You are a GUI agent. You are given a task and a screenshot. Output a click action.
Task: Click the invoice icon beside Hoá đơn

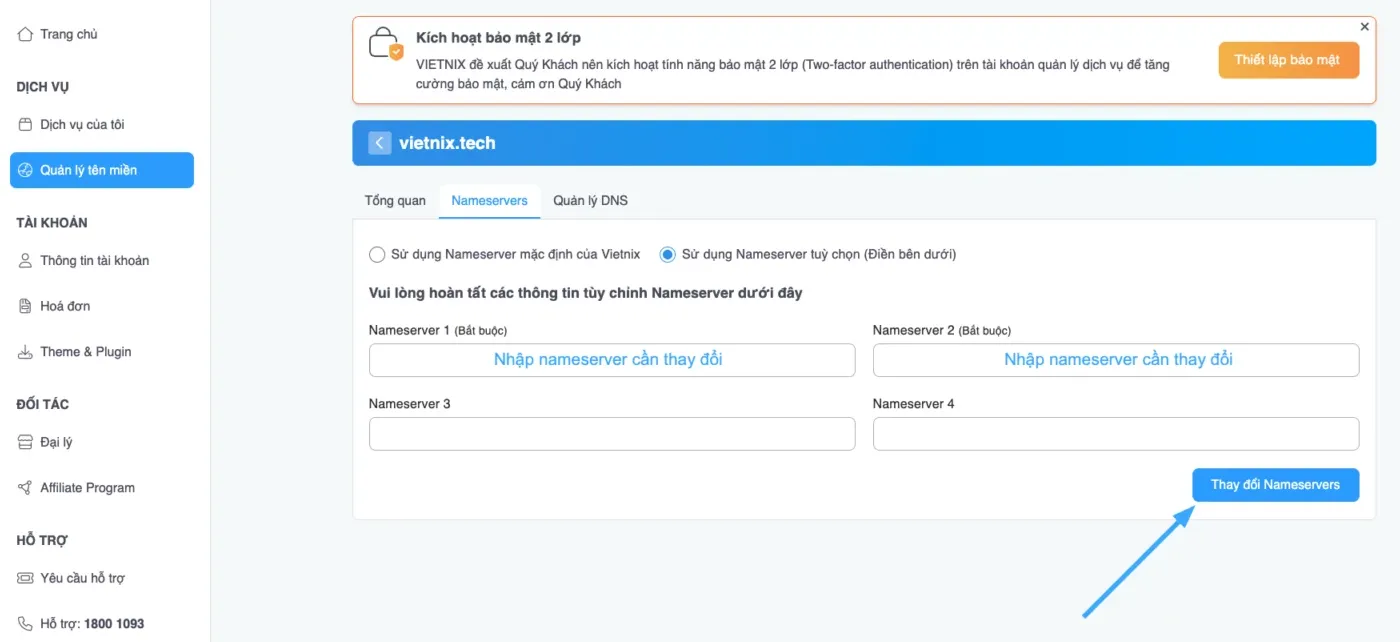[x=26, y=306]
